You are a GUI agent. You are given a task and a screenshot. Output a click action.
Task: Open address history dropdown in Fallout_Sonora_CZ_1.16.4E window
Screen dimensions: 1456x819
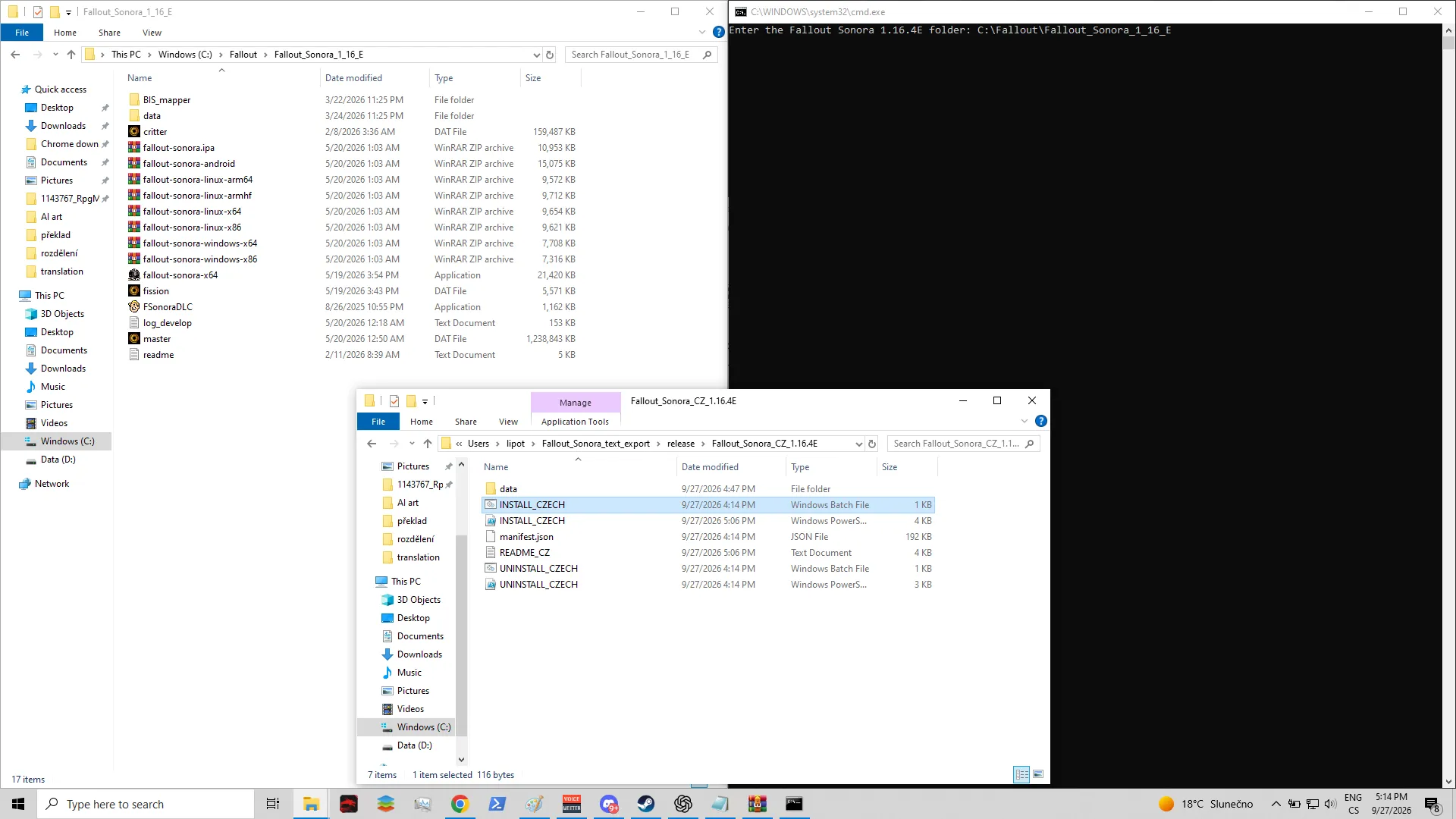point(858,444)
